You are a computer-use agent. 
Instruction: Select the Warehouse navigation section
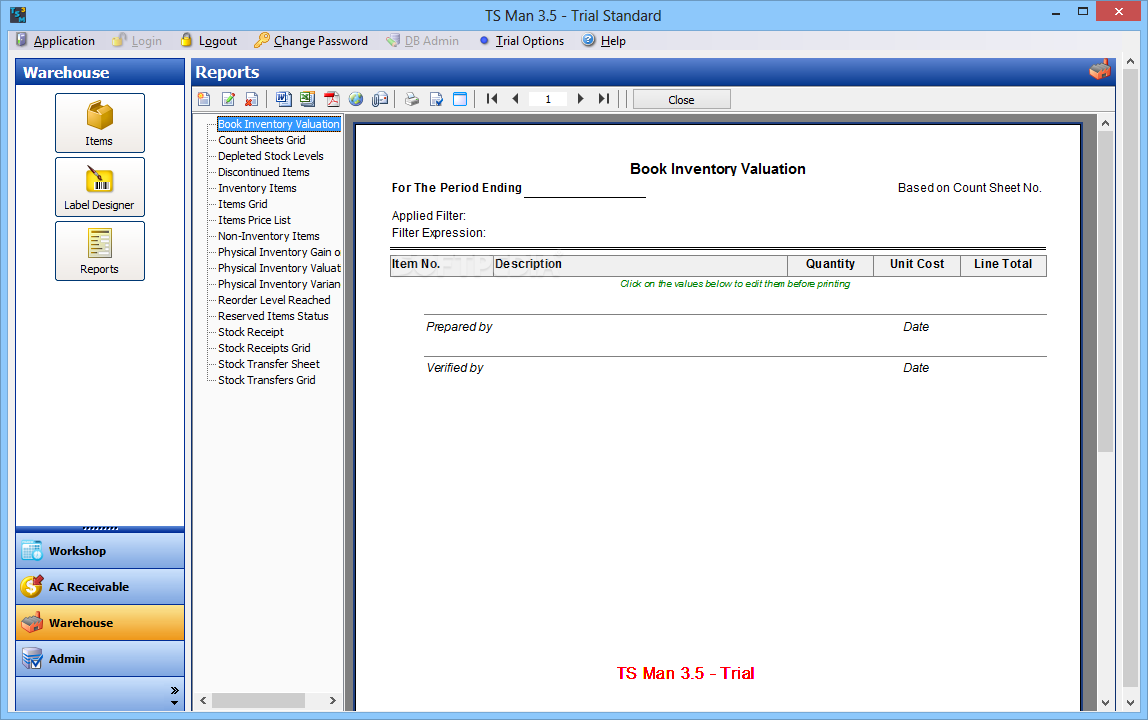100,623
